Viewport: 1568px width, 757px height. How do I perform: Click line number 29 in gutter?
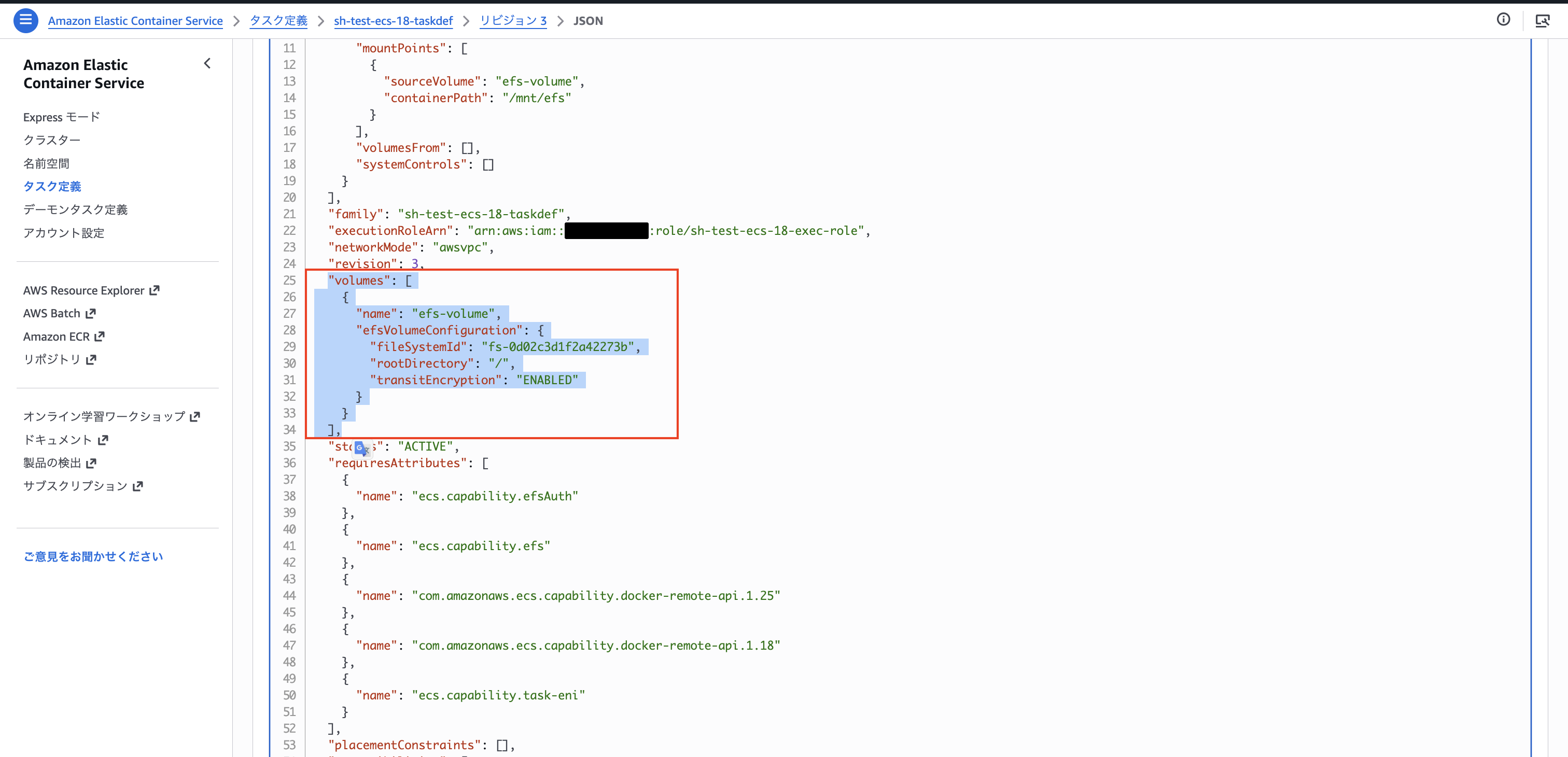(289, 346)
